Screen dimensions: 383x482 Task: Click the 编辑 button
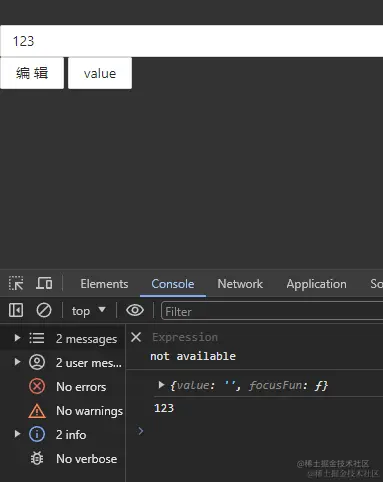32,73
